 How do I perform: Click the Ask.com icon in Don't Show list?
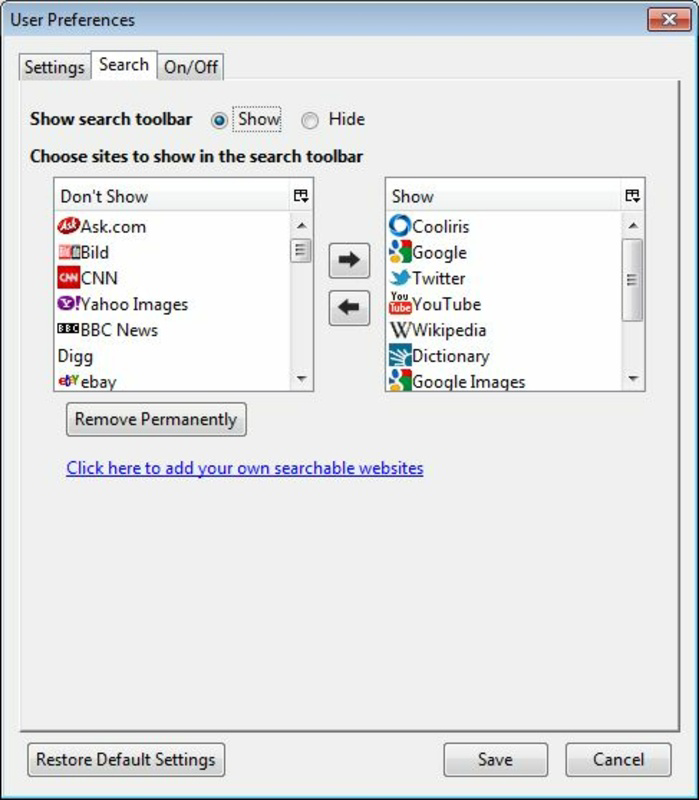pos(68,226)
